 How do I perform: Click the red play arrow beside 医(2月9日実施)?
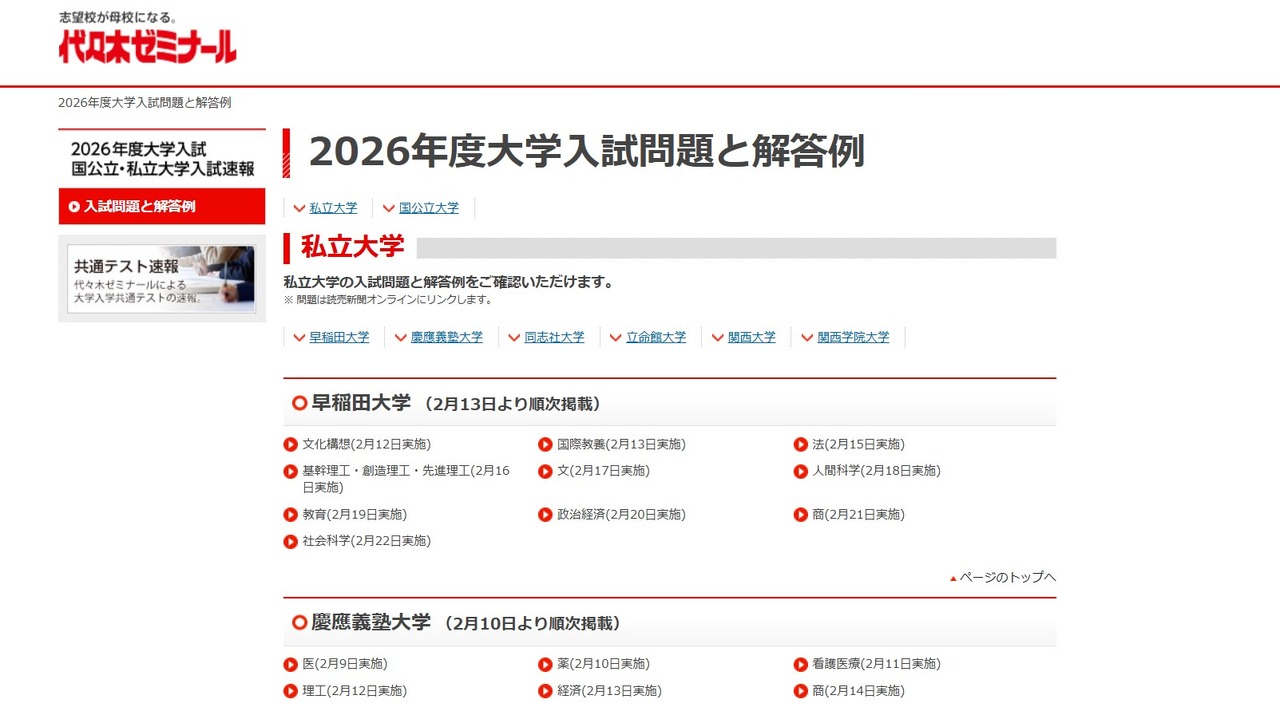pos(290,663)
